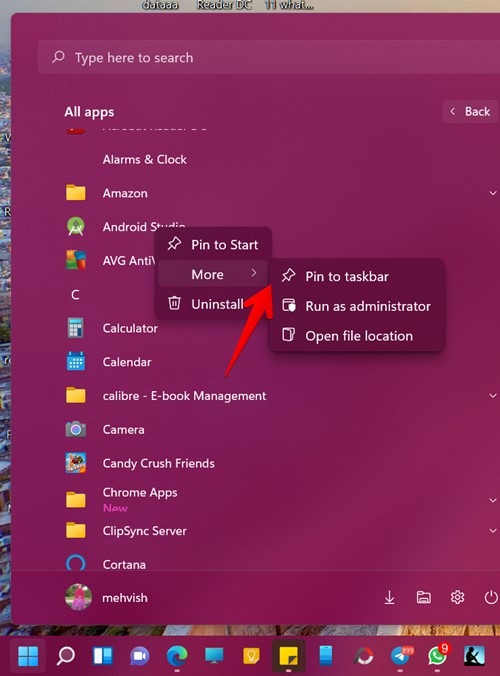This screenshot has width=500, height=676.
Task: Click the Amazon folder label
Action: [125, 193]
